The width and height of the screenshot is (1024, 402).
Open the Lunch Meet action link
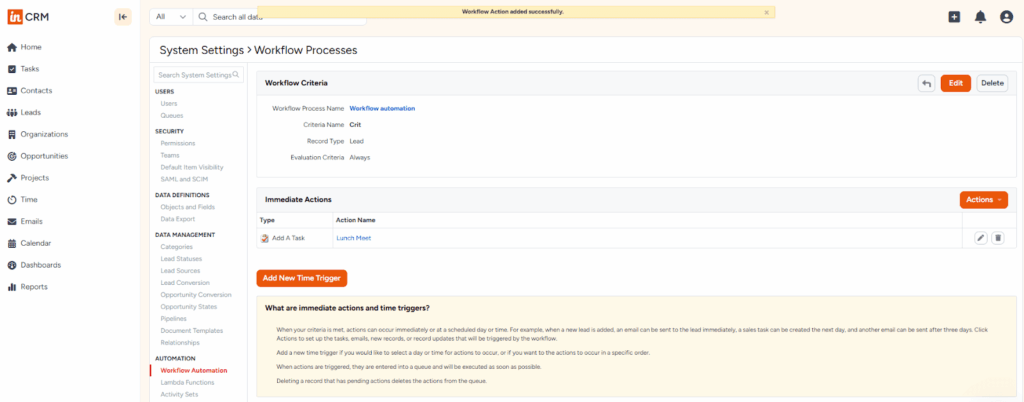(x=353, y=238)
